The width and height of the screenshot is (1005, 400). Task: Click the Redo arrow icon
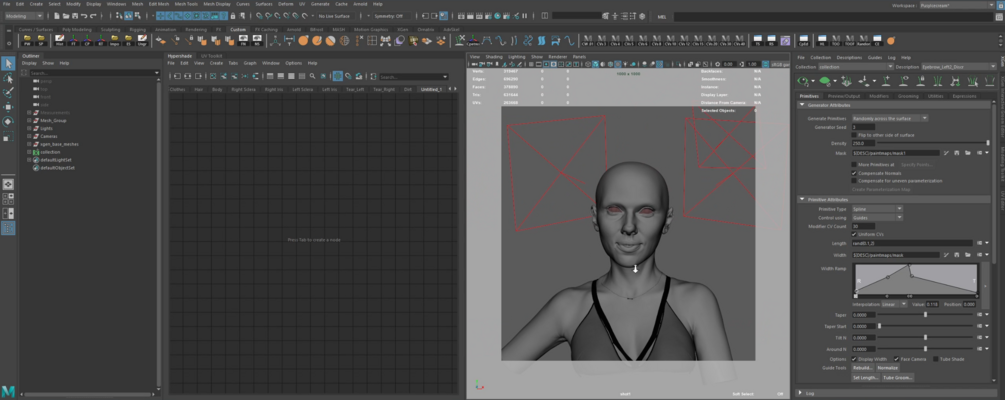coord(94,15)
